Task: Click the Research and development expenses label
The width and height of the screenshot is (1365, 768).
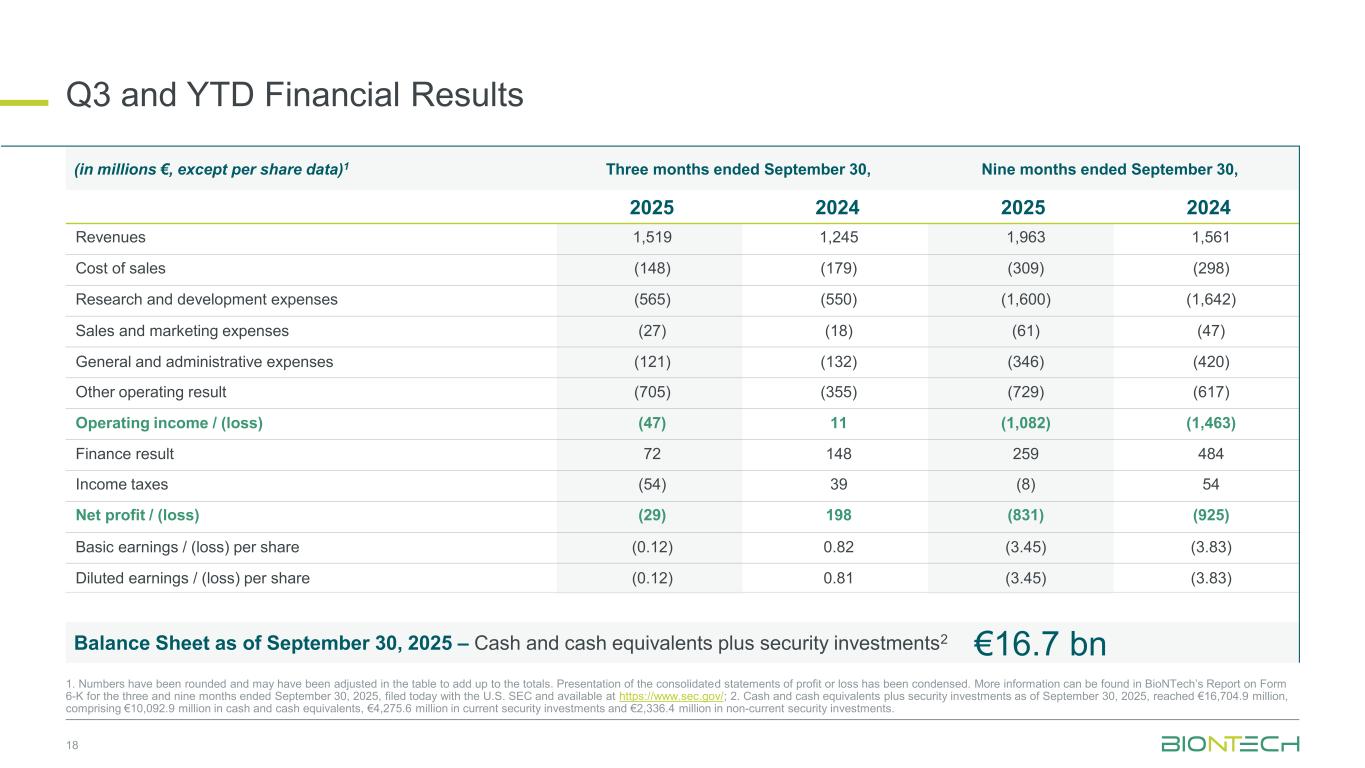Action: 206,300
